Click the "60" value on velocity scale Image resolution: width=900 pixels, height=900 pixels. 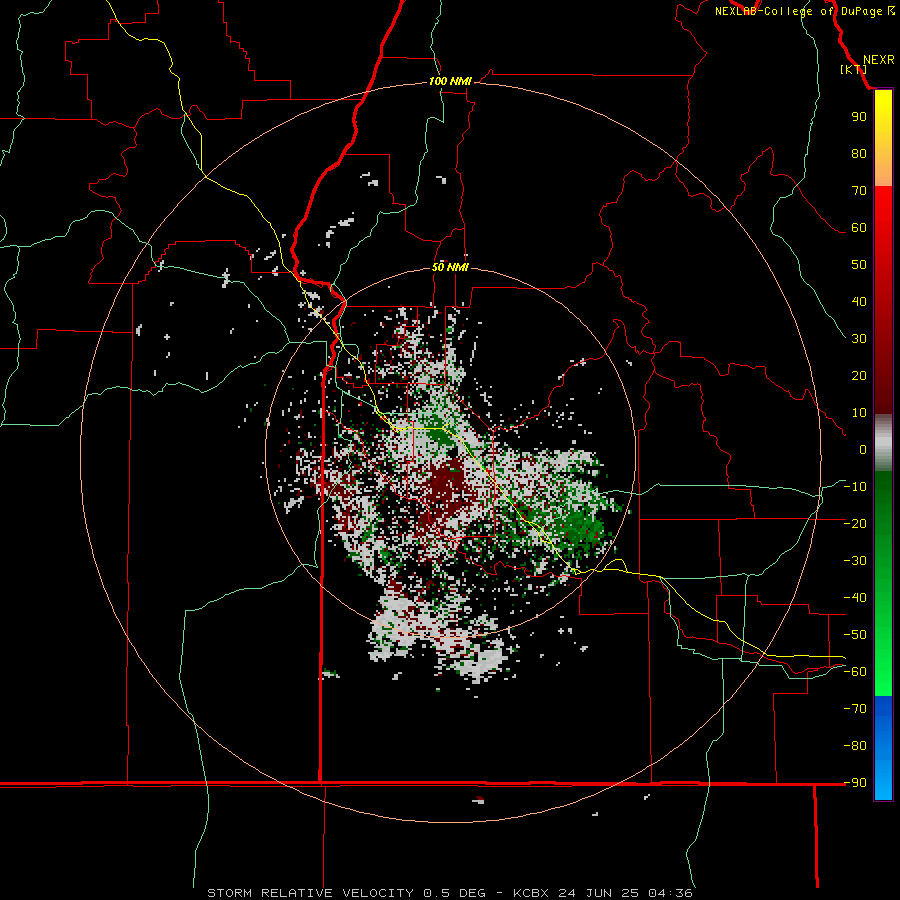tap(859, 228)
